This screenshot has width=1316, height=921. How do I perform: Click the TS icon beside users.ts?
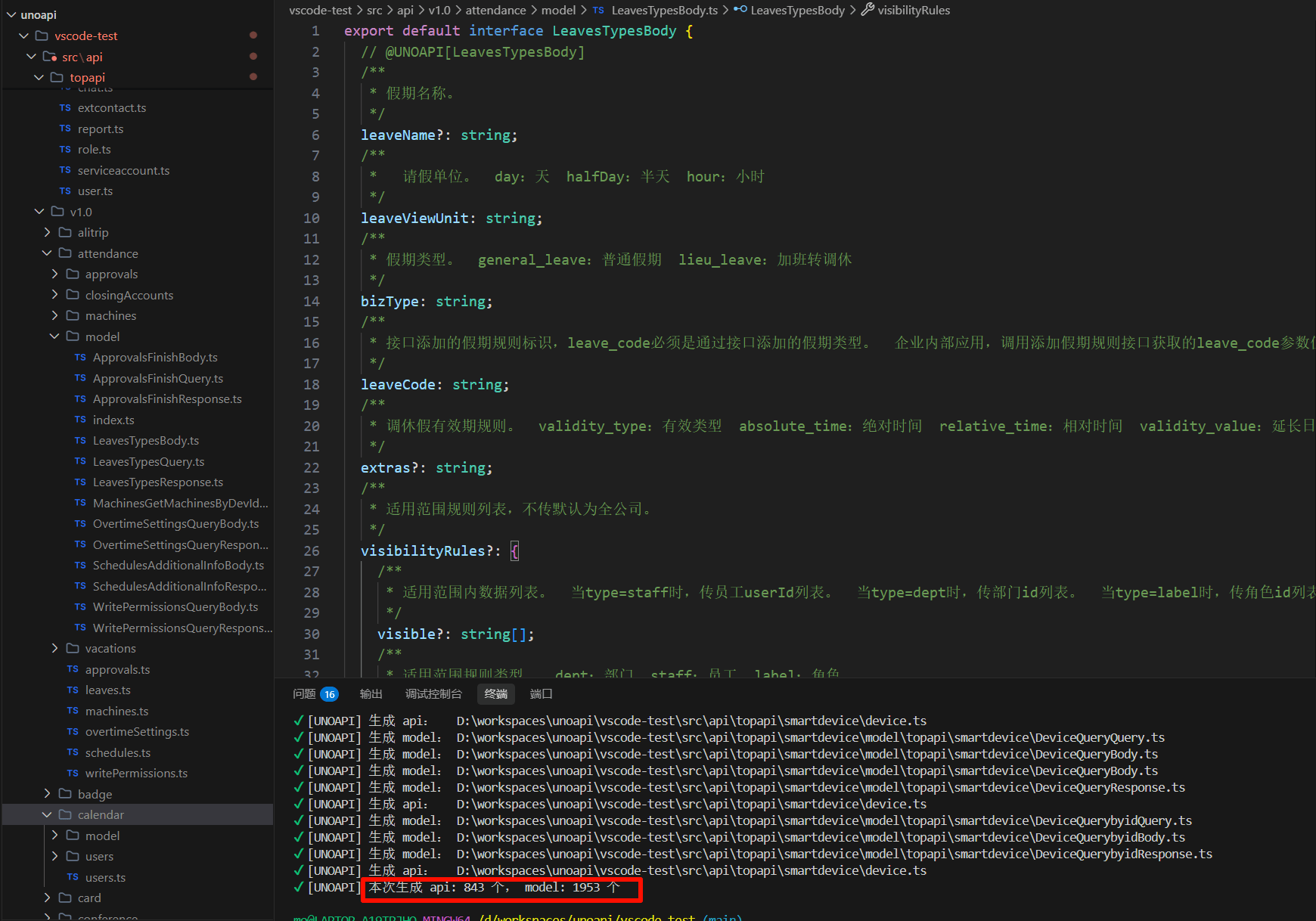click(73, 877)
